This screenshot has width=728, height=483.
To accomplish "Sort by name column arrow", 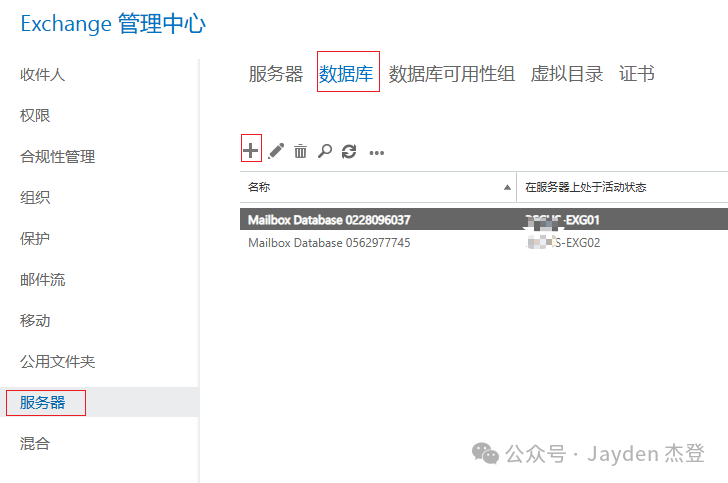I will click(509, 187).
